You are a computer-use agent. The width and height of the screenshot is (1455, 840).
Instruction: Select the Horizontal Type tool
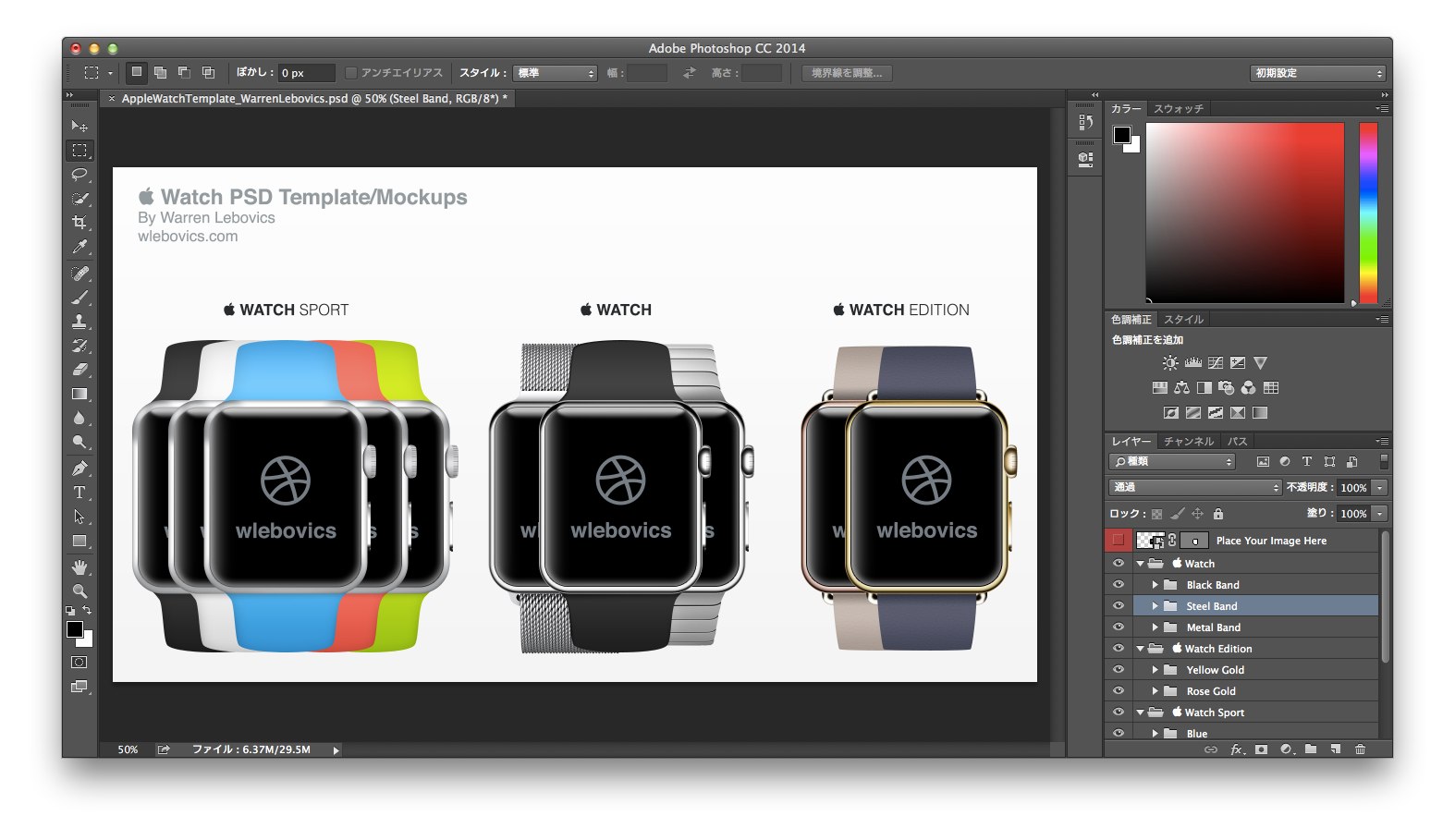pos(79,493)
